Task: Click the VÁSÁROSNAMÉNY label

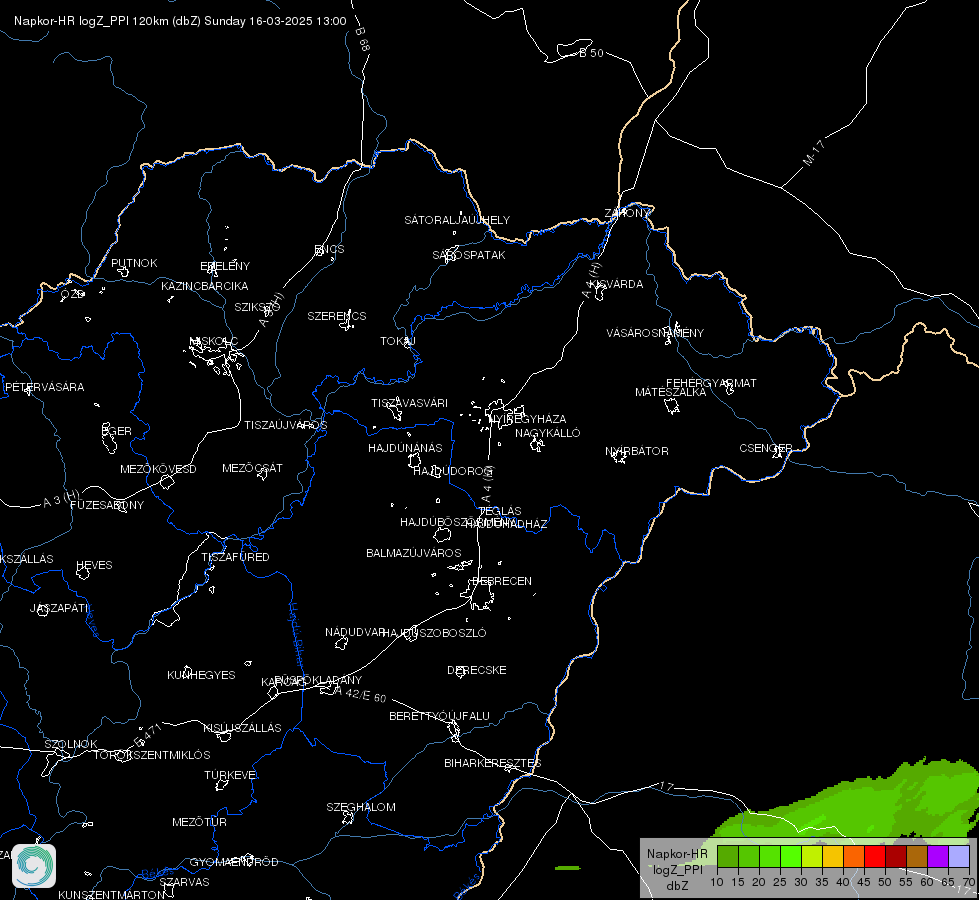Action: coord(655,333)
